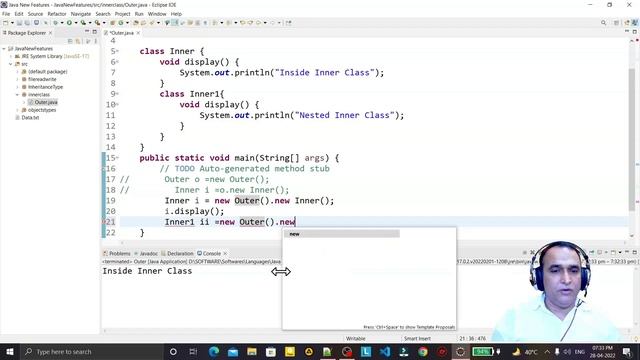
Task: Toggle folding for class Inner at line 5
Action: pyautogui.click(x=118, y=51)
